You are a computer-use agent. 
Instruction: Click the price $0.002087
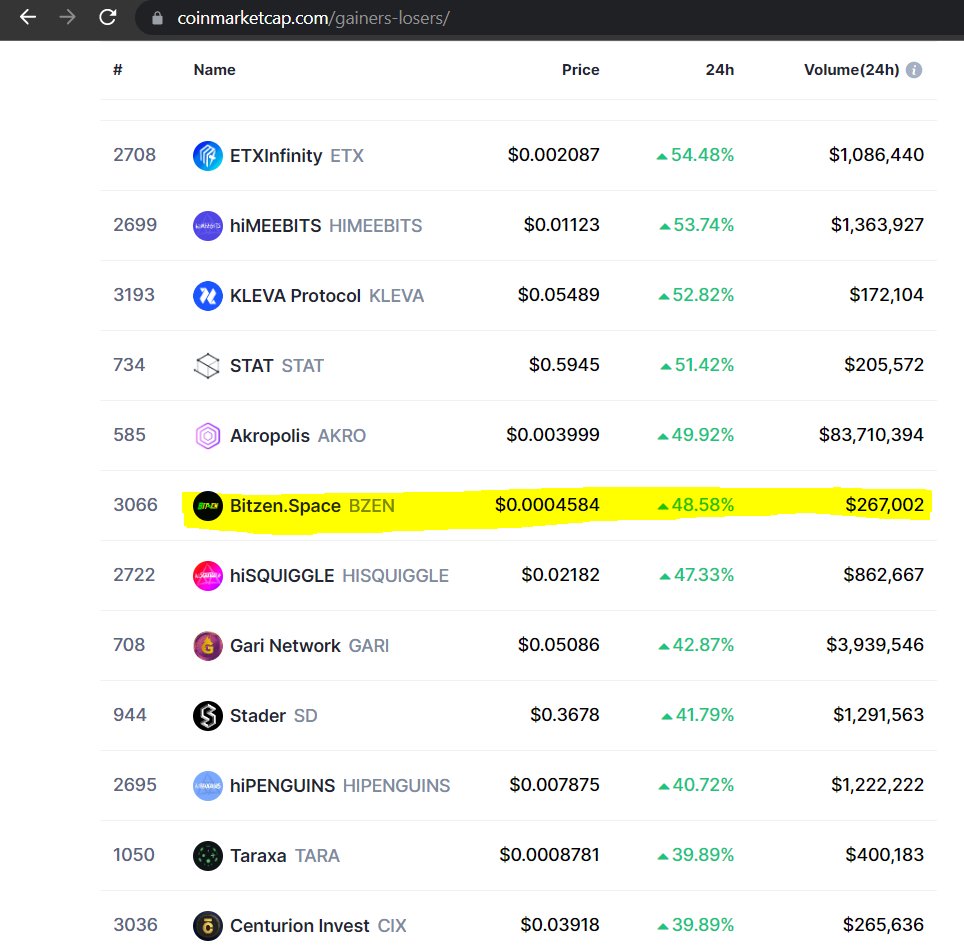pyautogui.click(x=553, y=154)
